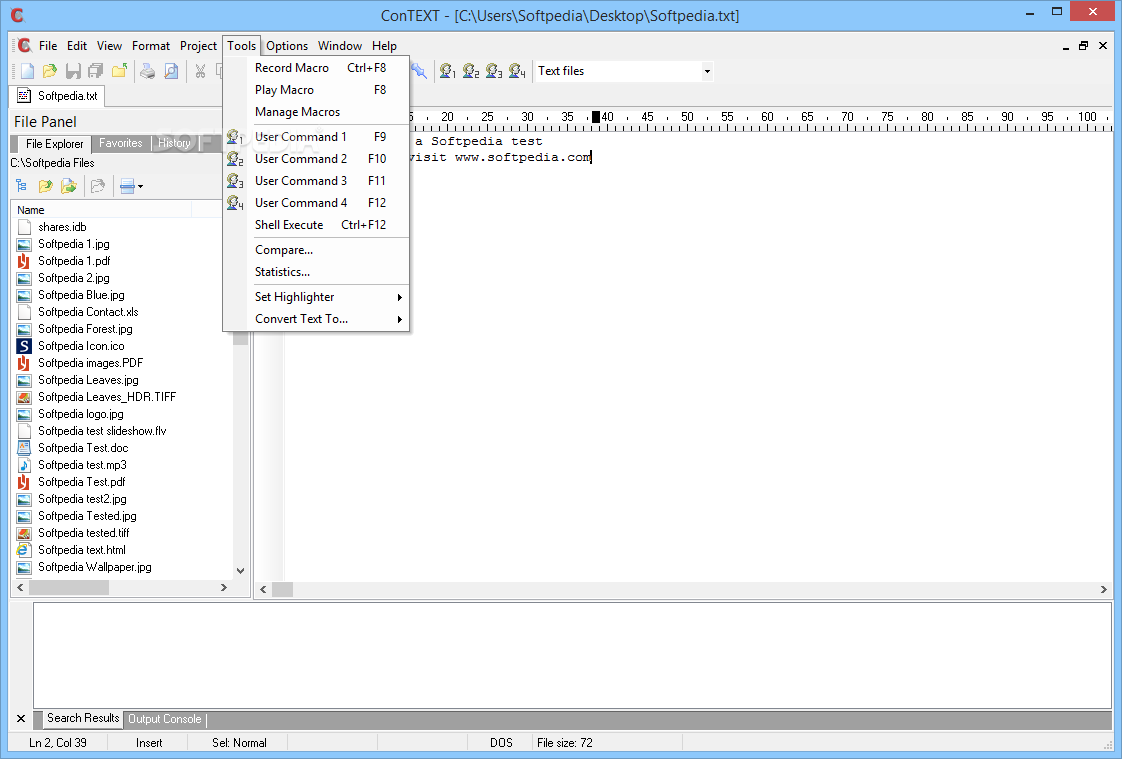Image resolution: width=1122 pixels, height=759 pixels.
Task: Switch to the History tab
Action: 174,143
